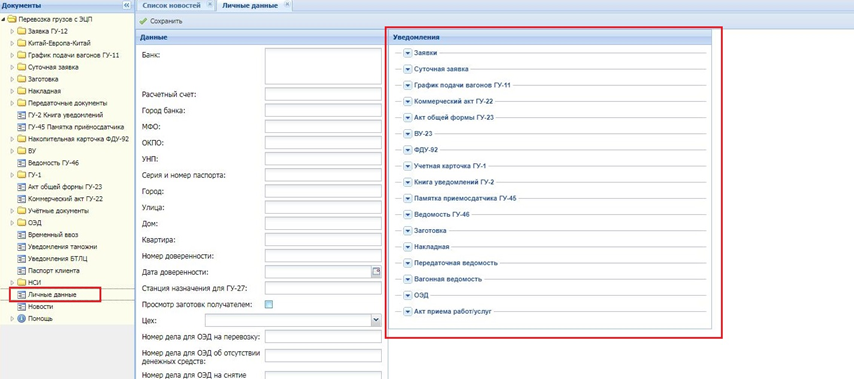Expand the Книга уведомлений ГУ-2 notifications section
This screenshot has width=854, height=379.
[407, 182]
